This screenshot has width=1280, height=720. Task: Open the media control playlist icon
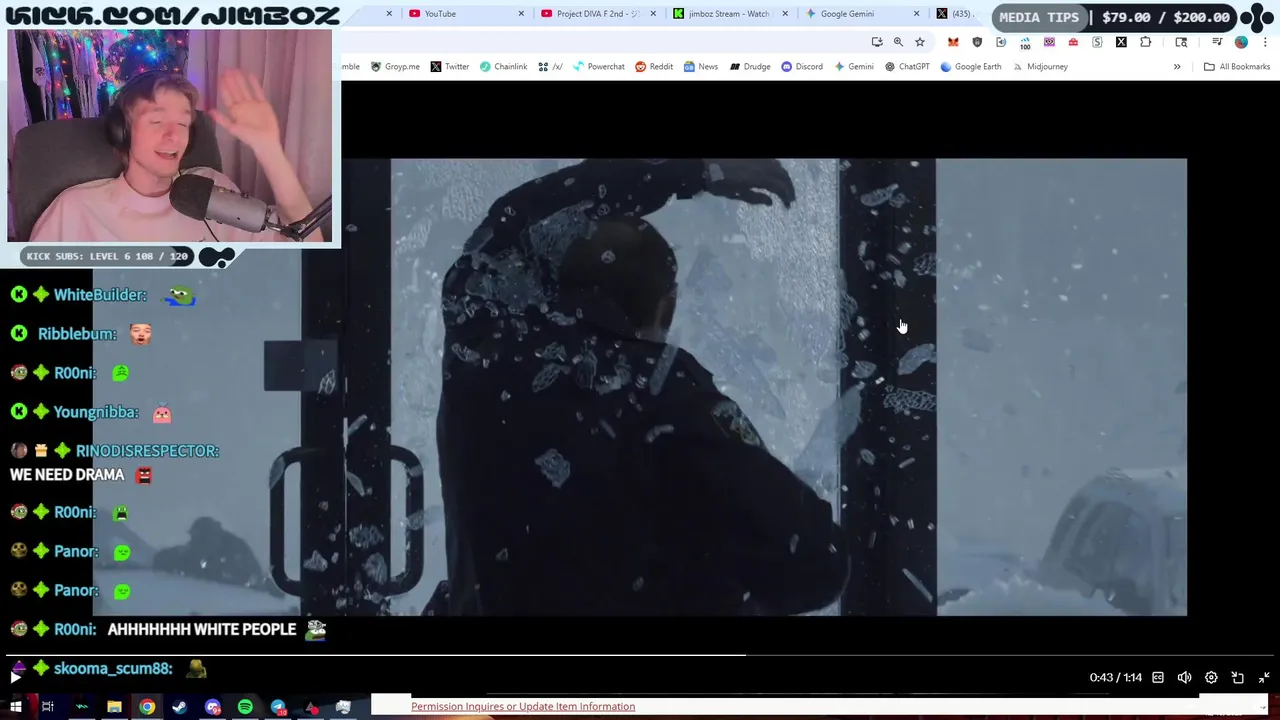[1217, 42]
